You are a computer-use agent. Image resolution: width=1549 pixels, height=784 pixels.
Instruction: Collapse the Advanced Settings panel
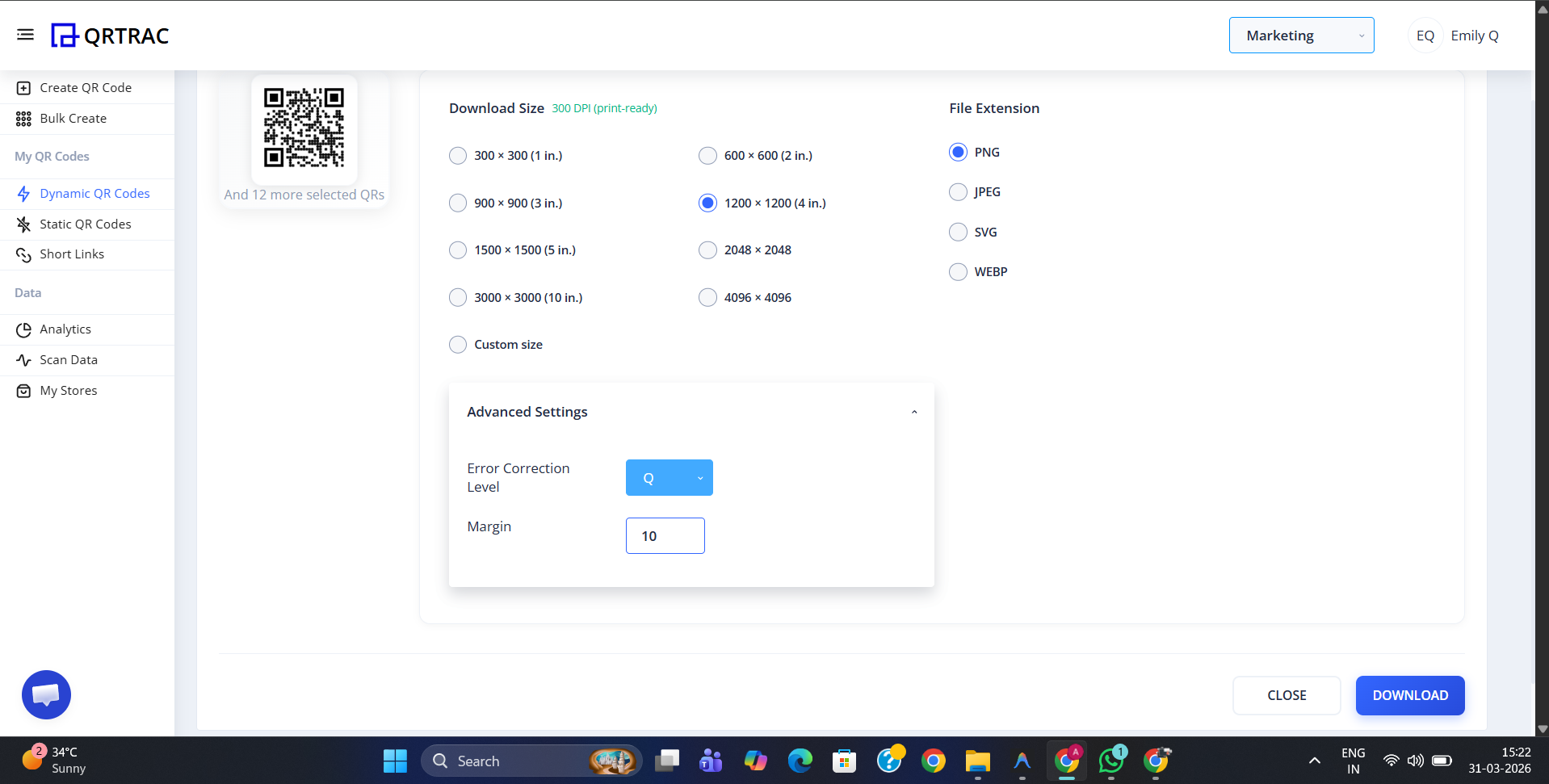point(913,411)
